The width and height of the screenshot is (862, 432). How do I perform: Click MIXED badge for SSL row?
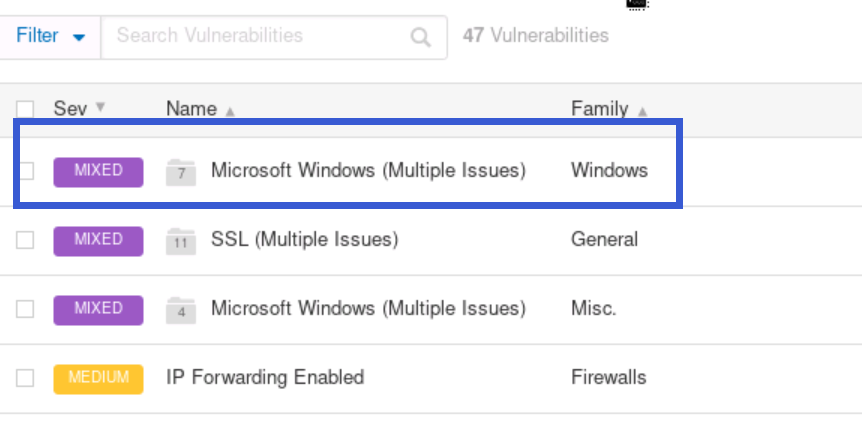98,240
